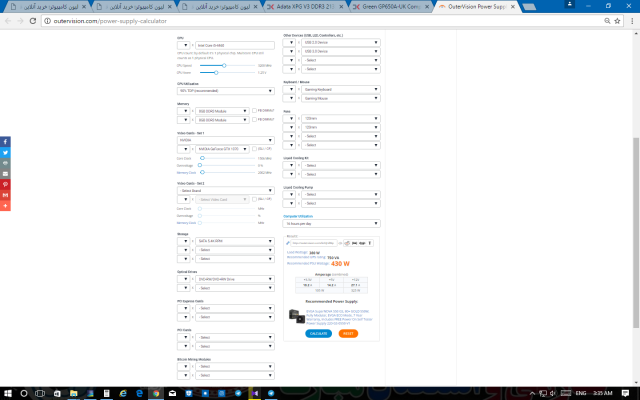Click the browser forward arrow
This screenshot has height=400, width=640.
(x=20, y=21)
